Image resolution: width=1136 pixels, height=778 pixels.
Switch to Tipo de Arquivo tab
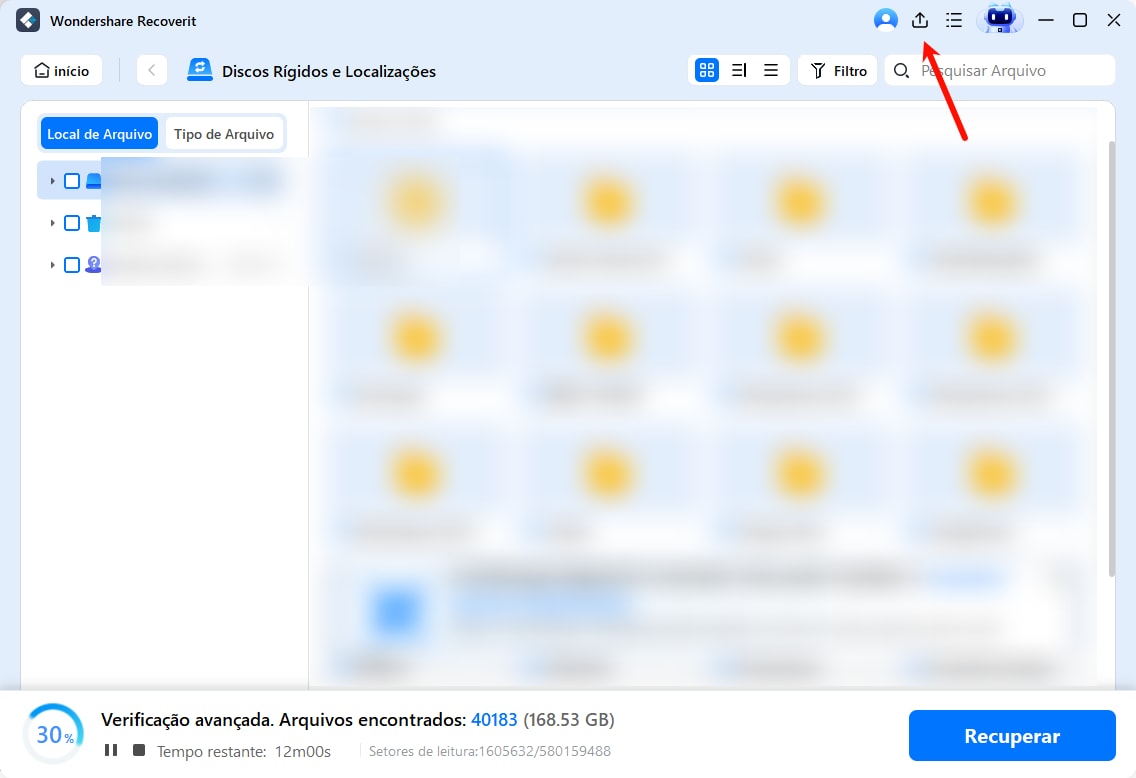point(224,134)
